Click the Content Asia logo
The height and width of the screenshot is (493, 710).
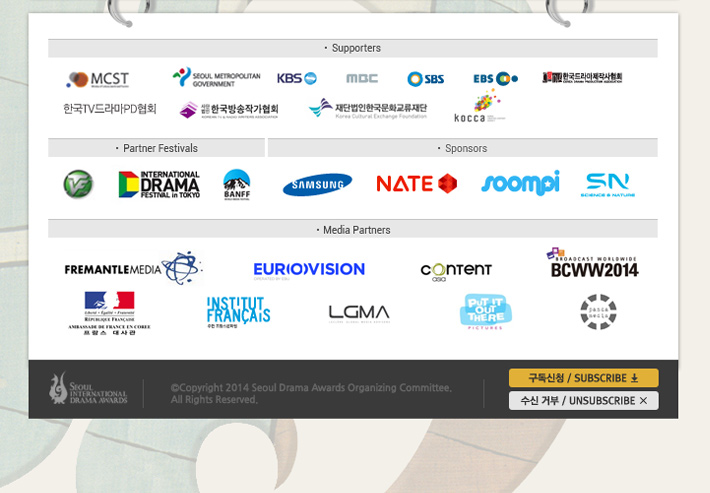pyautogui.click(x=456, y=272)
